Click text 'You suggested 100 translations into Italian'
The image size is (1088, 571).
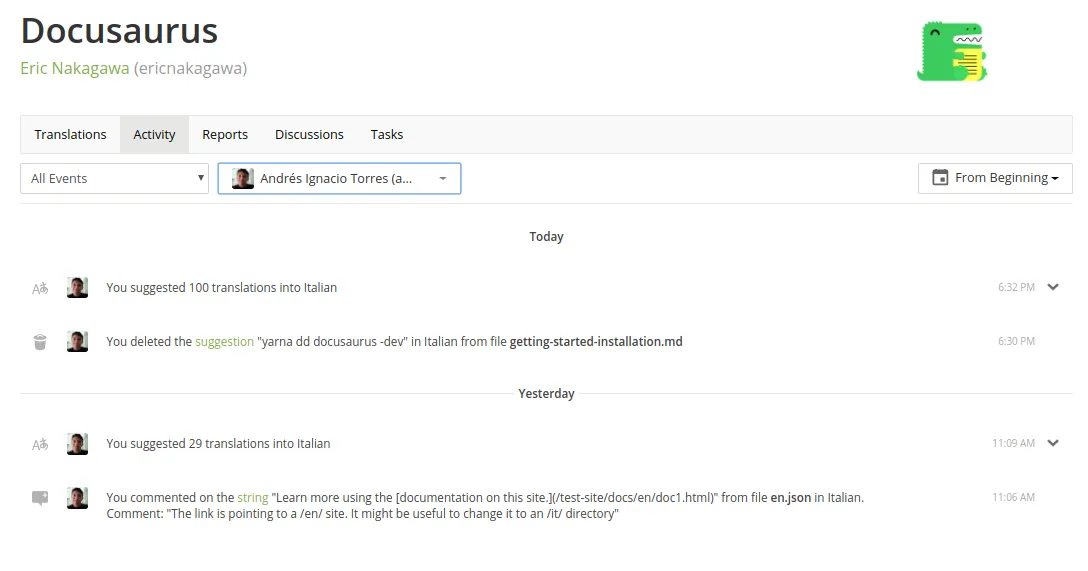coord(221,287)
